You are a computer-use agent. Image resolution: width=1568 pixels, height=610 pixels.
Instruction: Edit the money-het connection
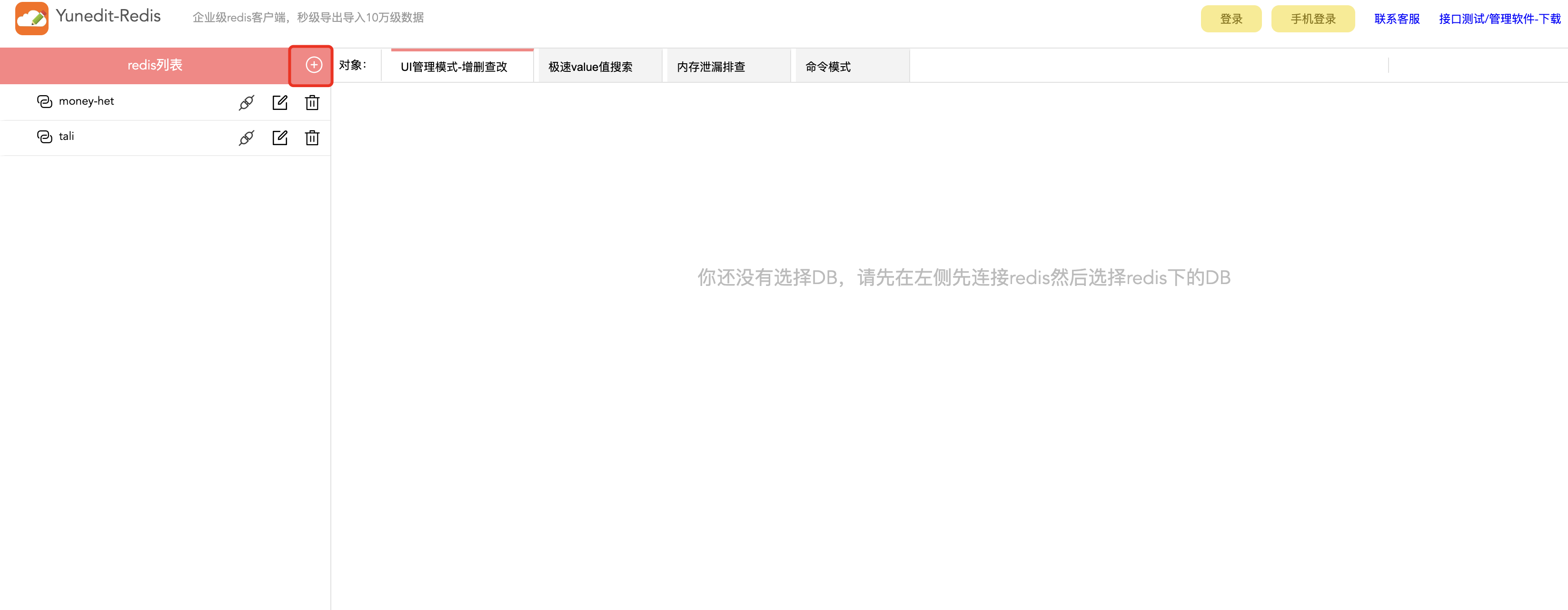[x=280, y=103]
